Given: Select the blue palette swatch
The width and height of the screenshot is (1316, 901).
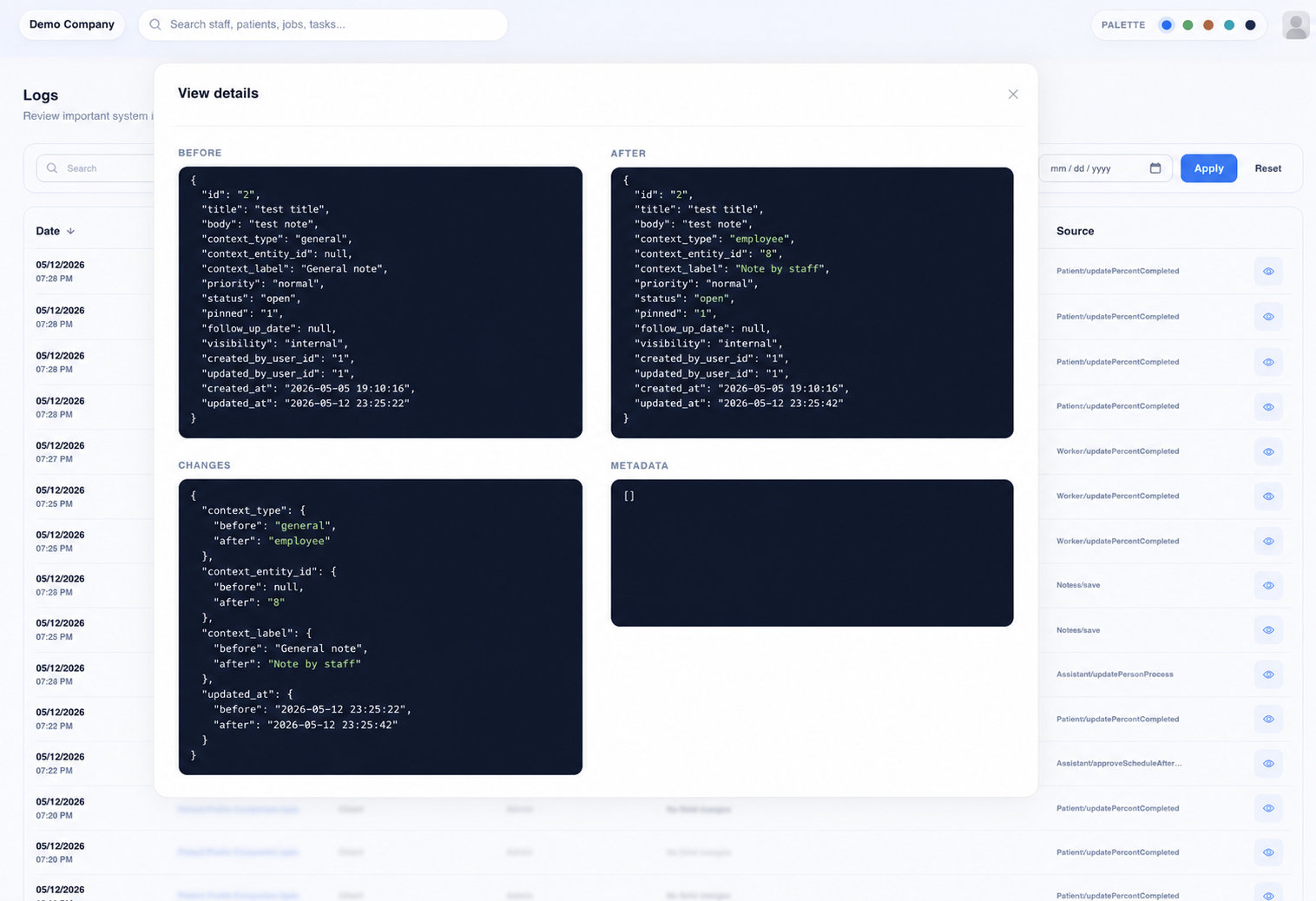Looking at the screenshot, I should [1167, 25].
